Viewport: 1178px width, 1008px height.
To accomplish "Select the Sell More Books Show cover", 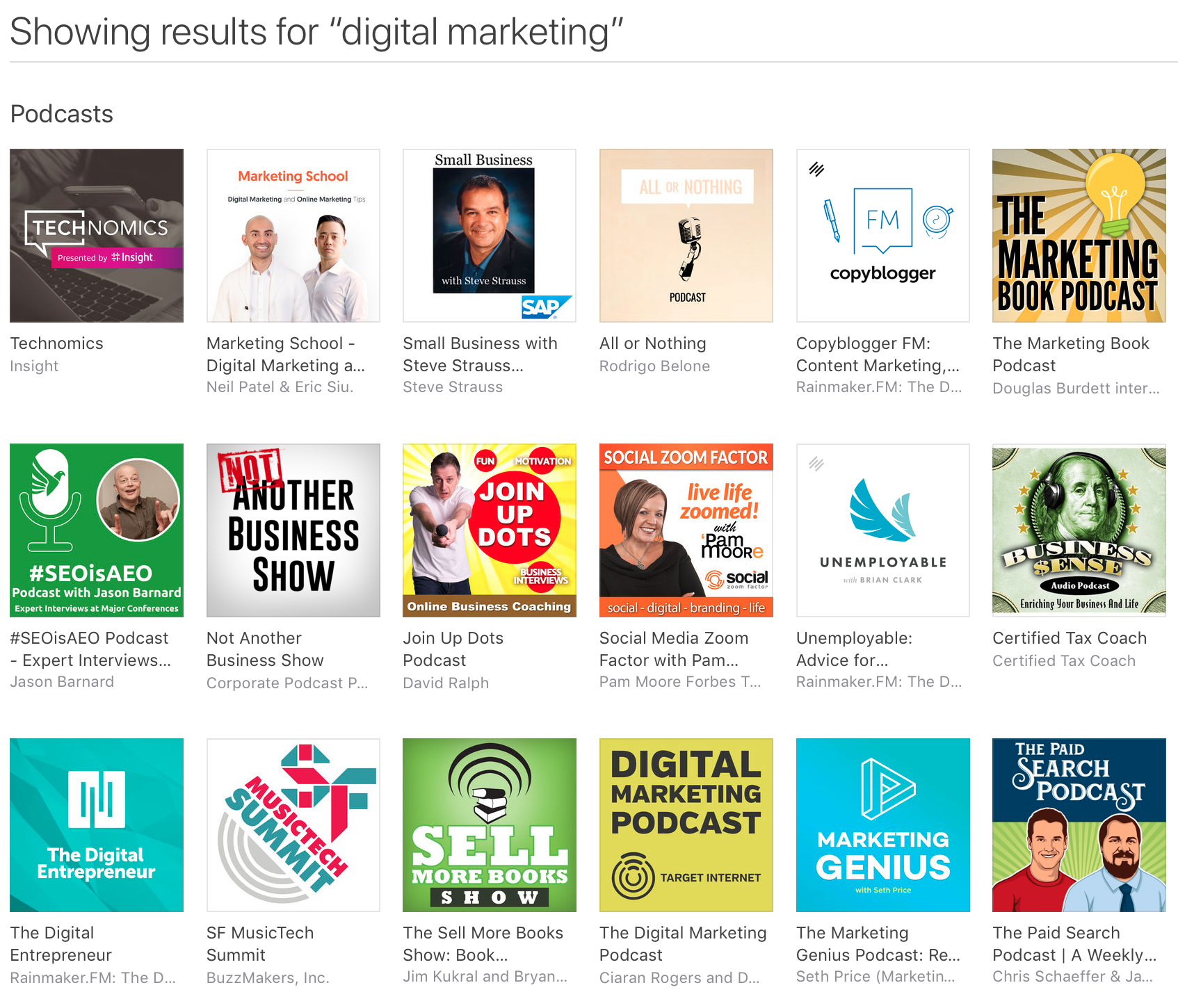I will [x=490, y=825].
